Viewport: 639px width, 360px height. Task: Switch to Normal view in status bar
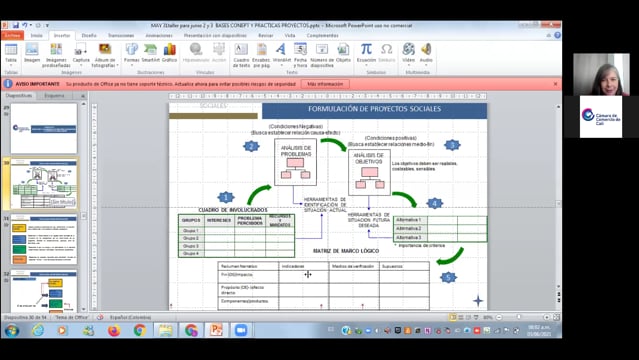(452, 317)
